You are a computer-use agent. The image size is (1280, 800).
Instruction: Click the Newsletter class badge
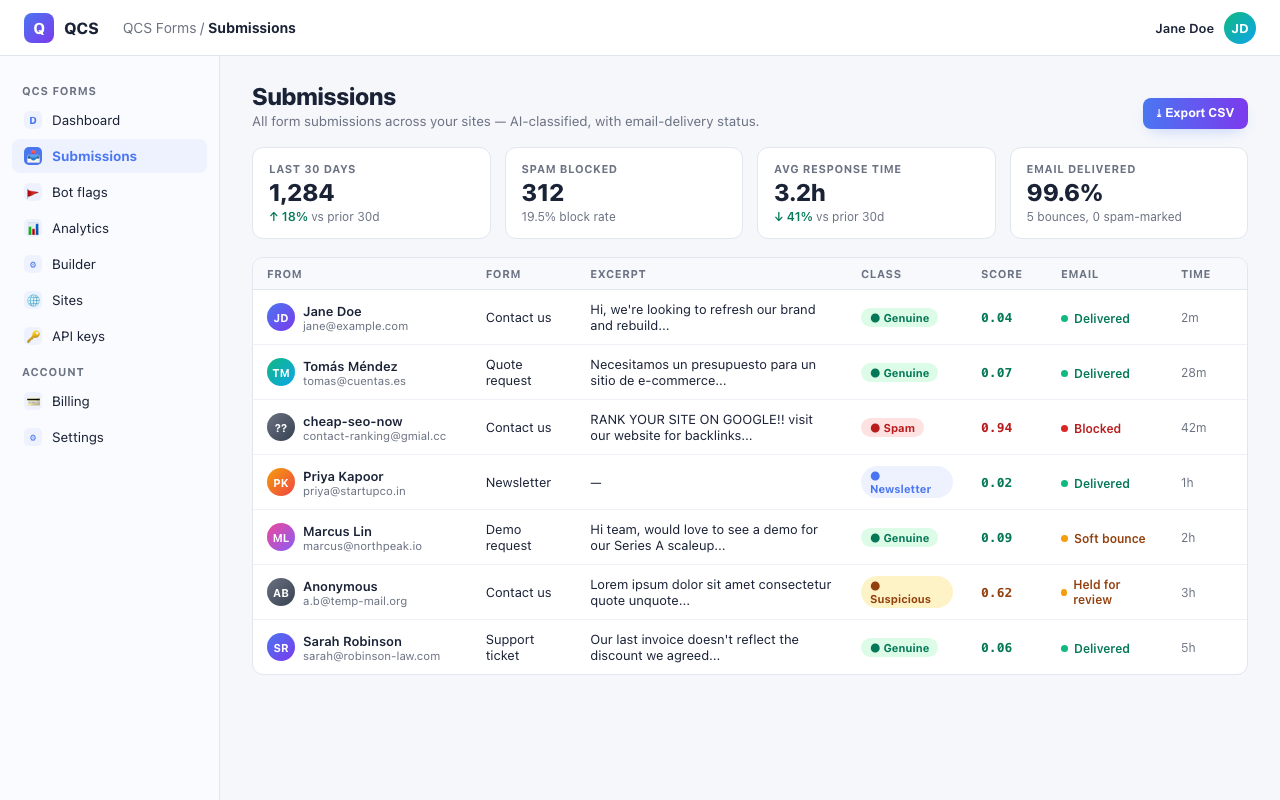(x=907, y=482)
